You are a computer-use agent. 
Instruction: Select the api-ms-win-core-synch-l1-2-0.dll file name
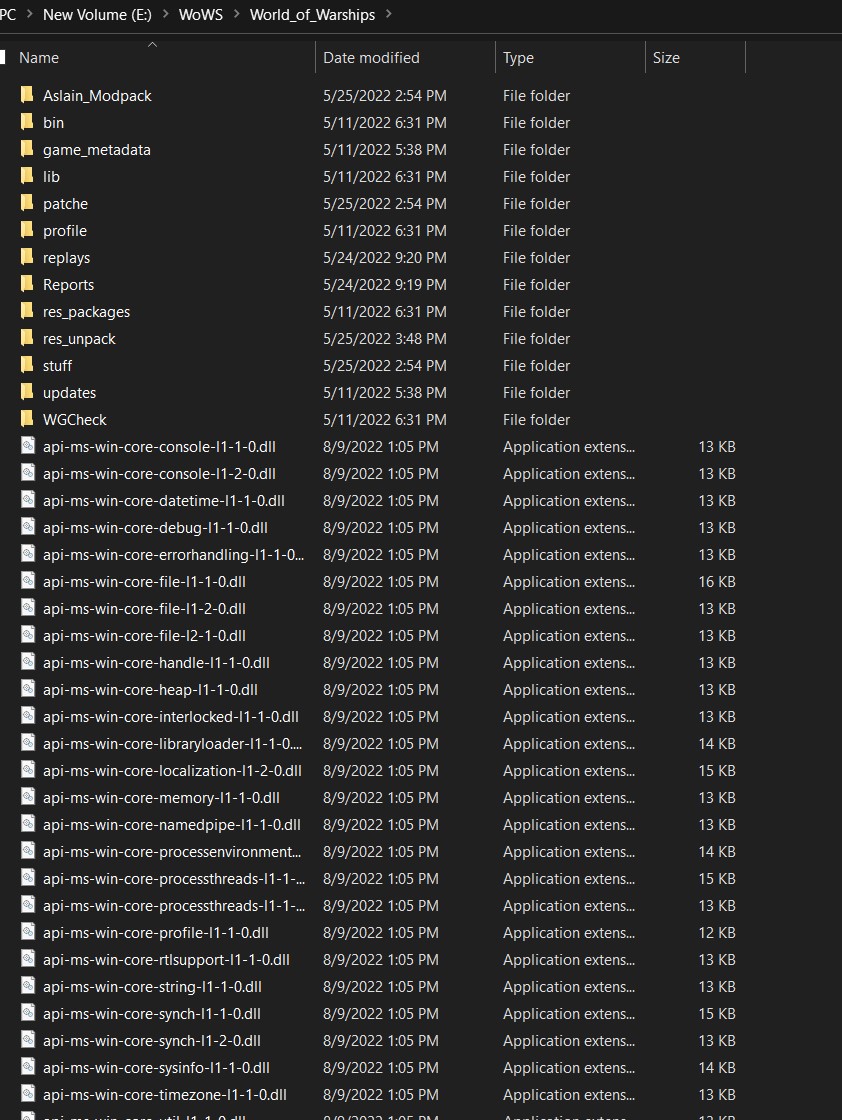point(152,1041)
